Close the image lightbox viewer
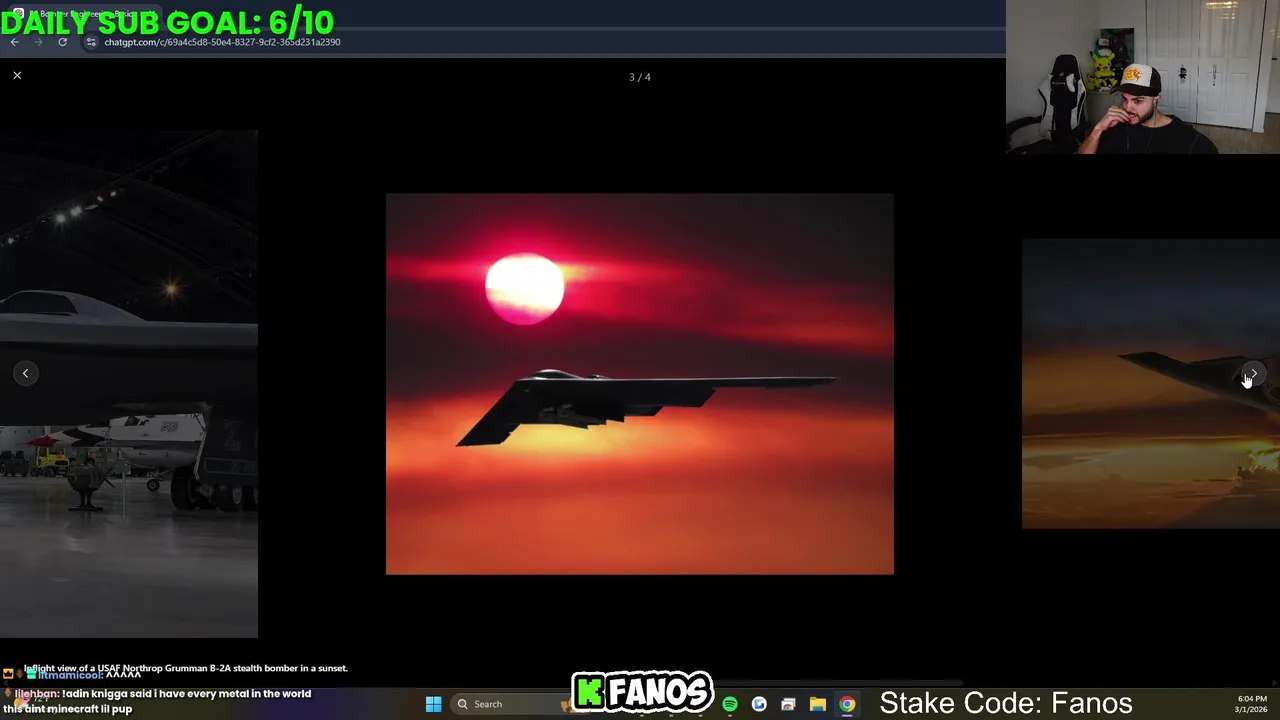The image size is (1280, 720). (17, 75)
